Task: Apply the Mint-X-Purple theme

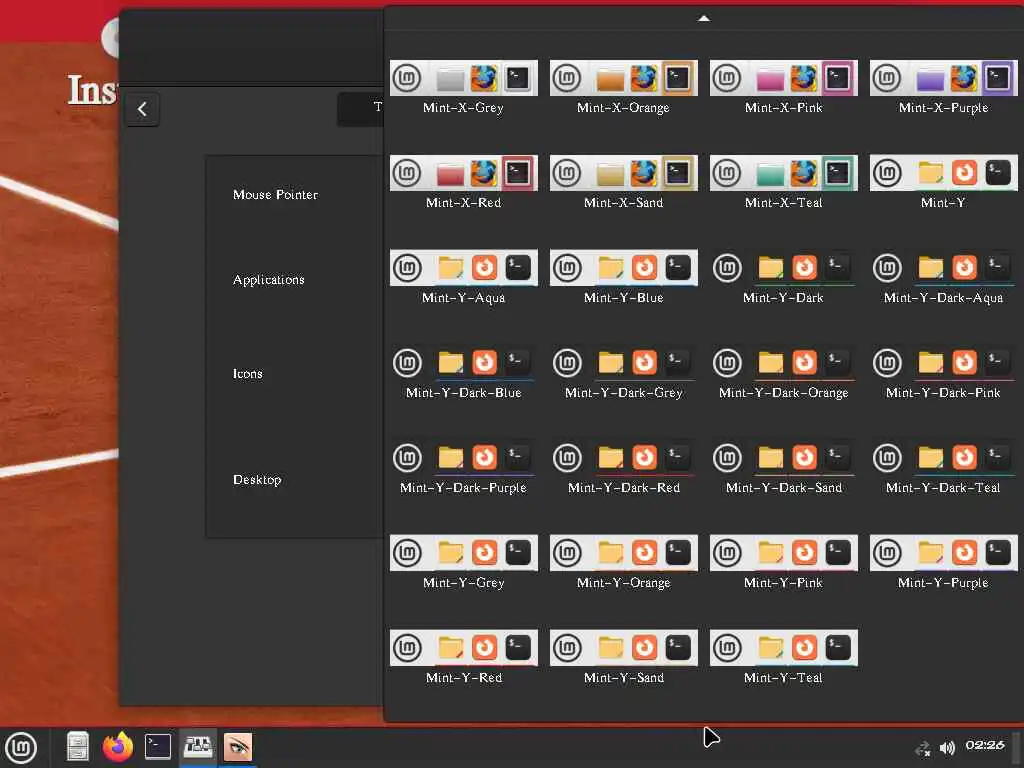Action: pyautogui.click(x=944, y=78)
